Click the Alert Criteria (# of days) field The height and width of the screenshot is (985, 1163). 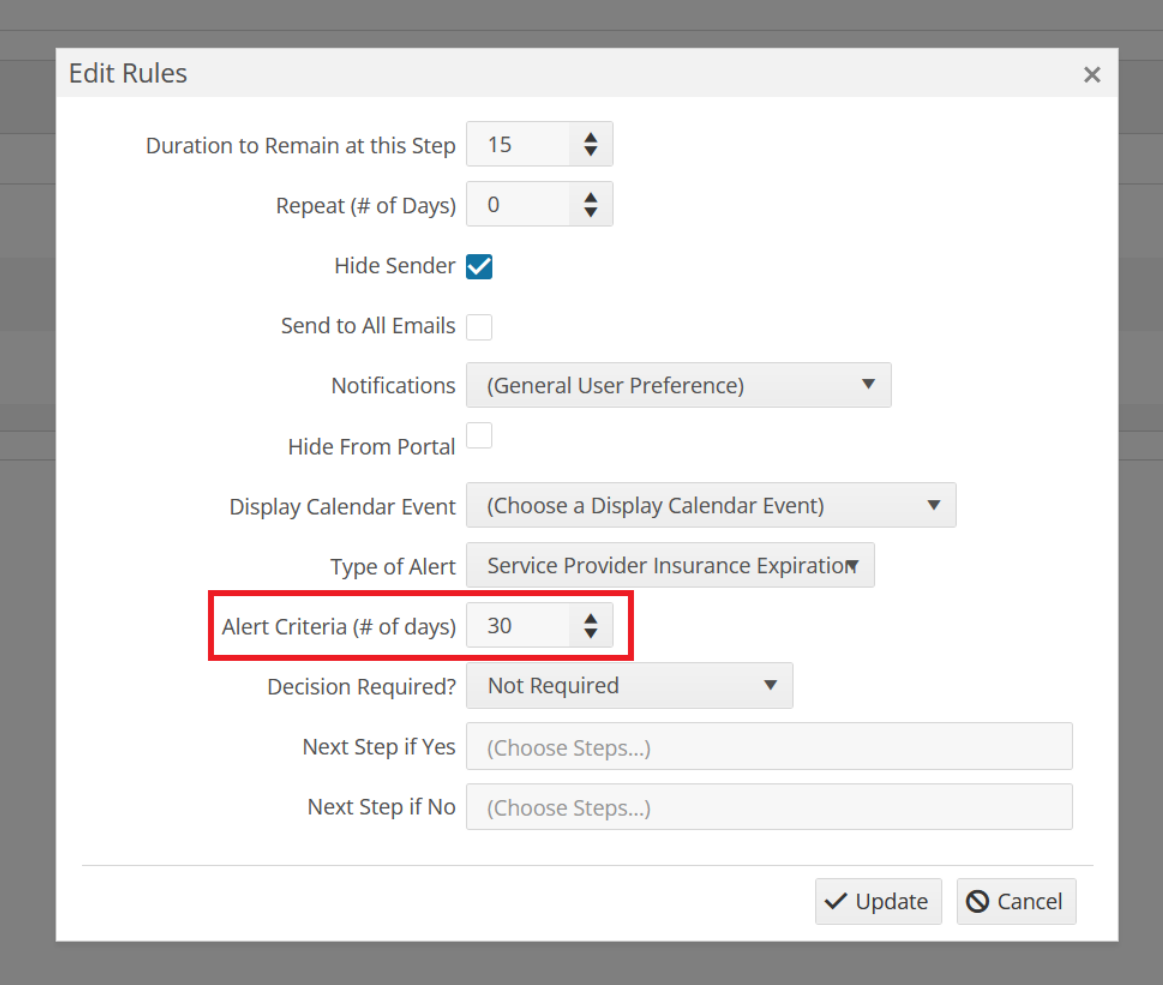point(518,625)
